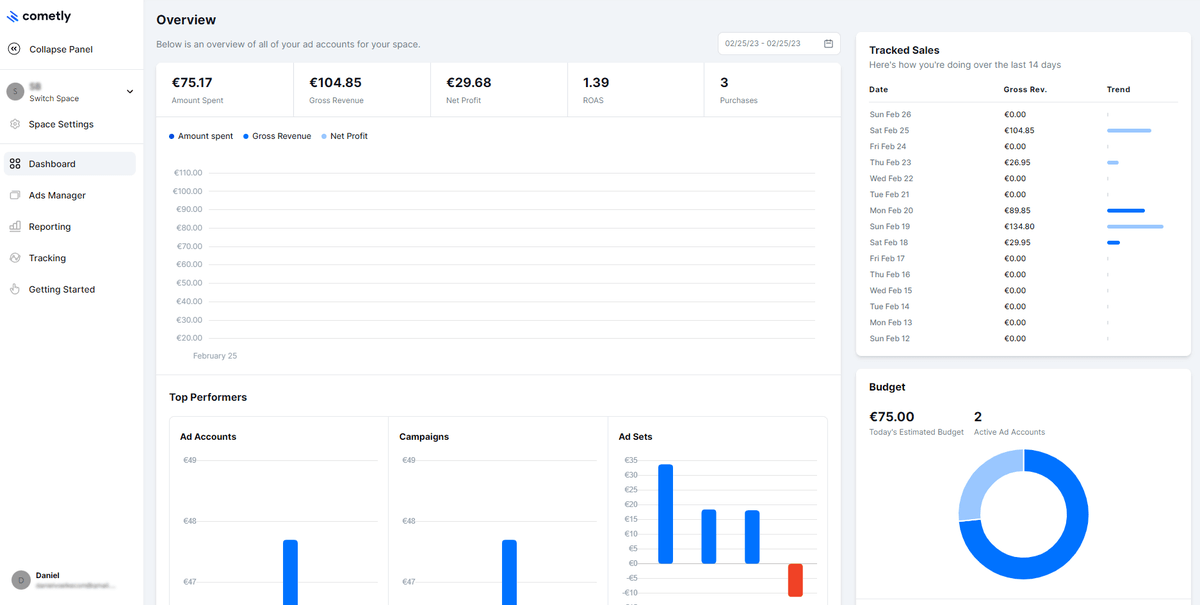Image resolution: width=1200 pixels, height=605 pixels.
Task: Click the Active Ad Accounts count
Action: (978, 417)
